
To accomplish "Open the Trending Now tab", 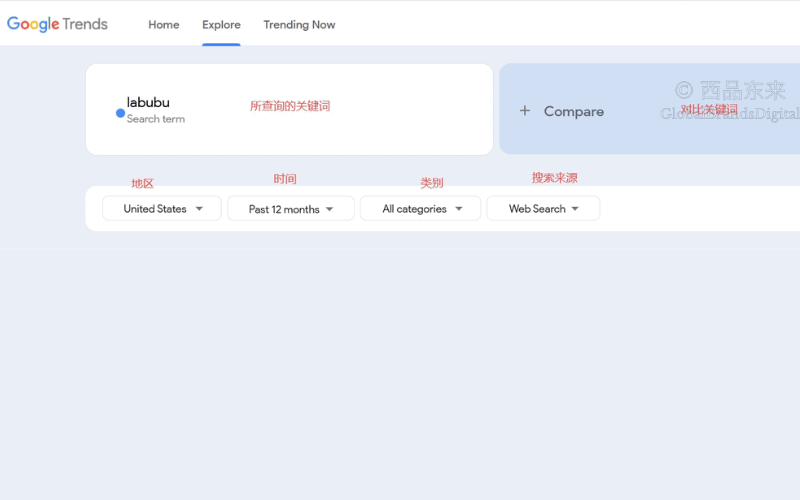I will tap(299, 24).
